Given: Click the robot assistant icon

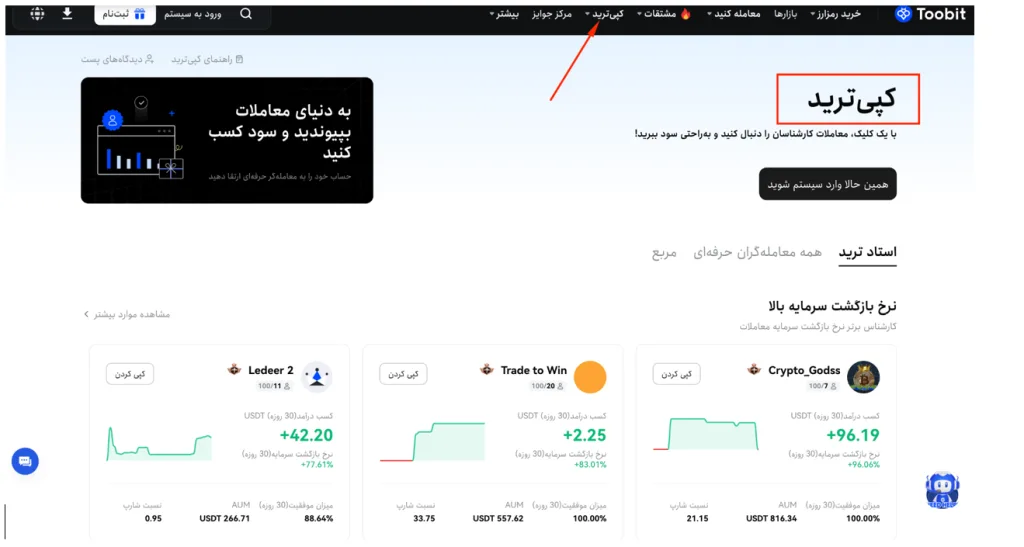Looking at the screenshot, I should pyautogui.click(x=941, y=490).
